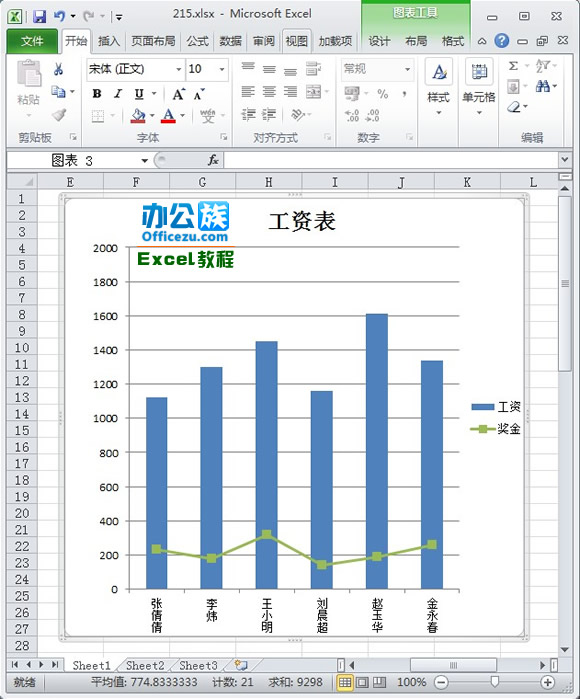
Task: Click the Copy icon
Action: (x=58, y=91)
